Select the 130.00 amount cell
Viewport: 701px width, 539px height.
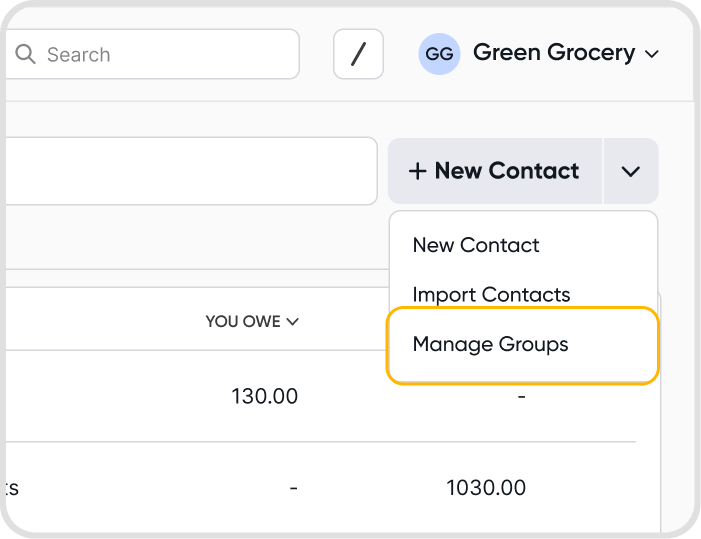click(x=264, y=396)
